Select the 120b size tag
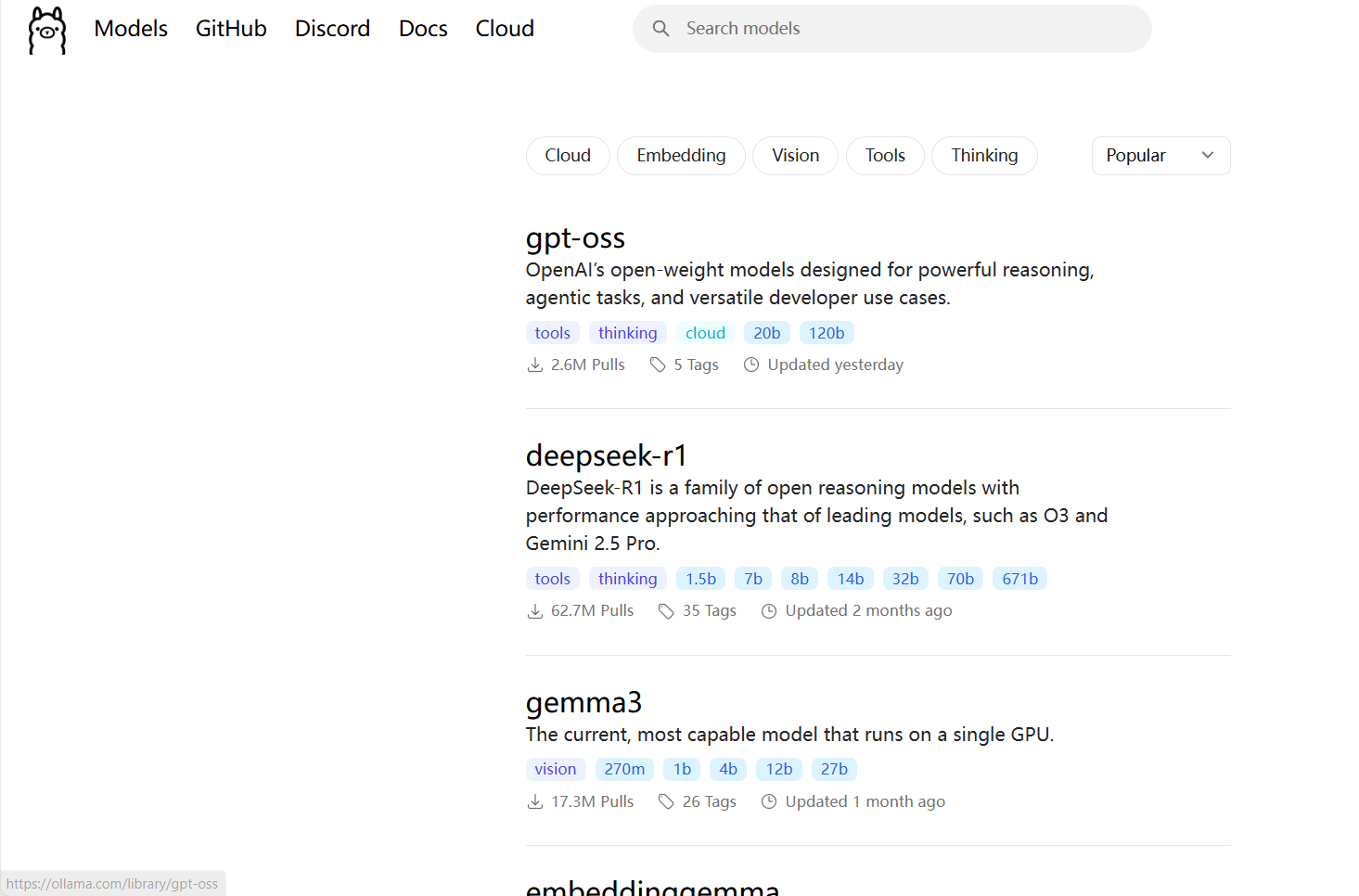 pos(827,333)
